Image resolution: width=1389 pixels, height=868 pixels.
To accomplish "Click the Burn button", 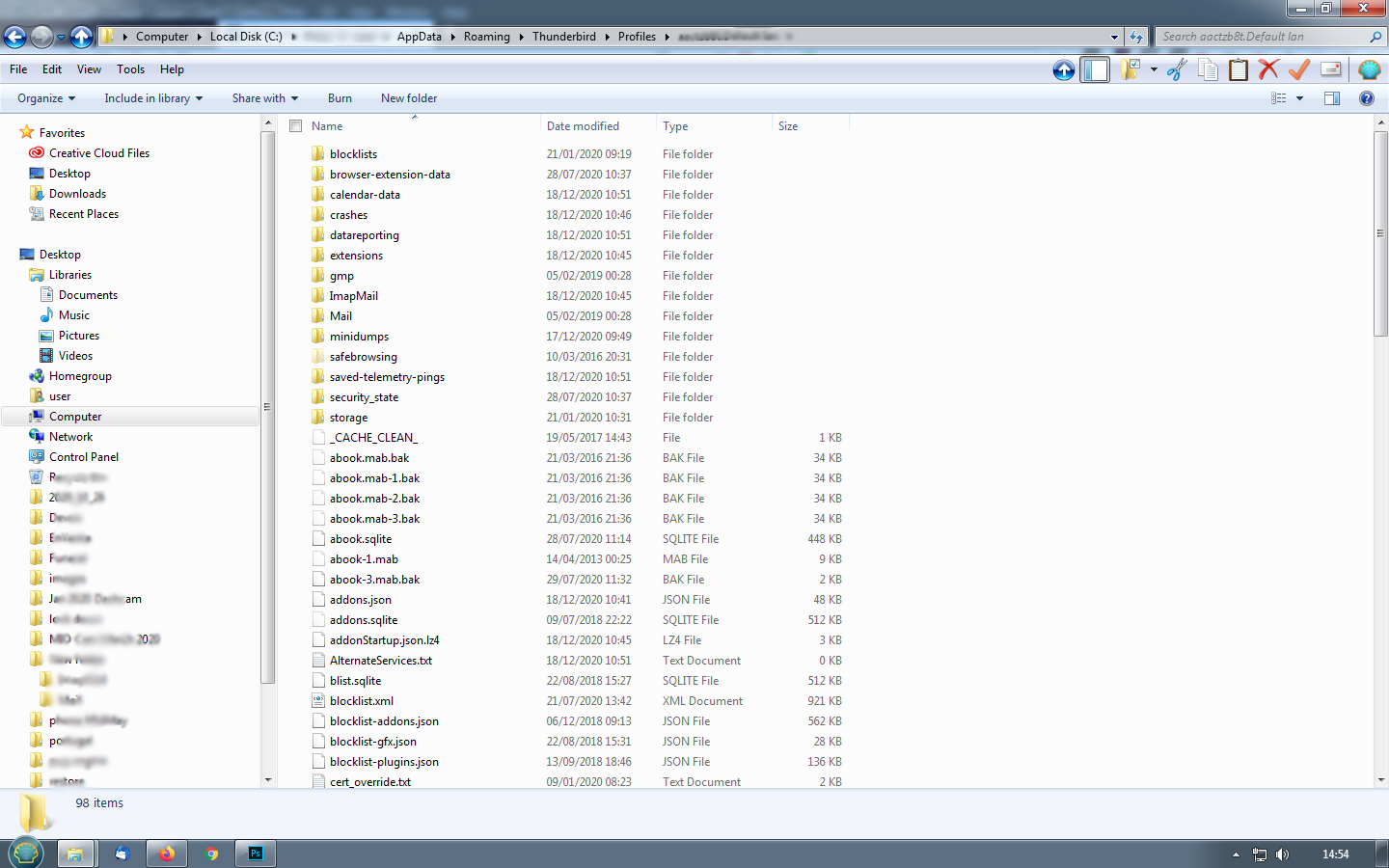I will point(340,98).
